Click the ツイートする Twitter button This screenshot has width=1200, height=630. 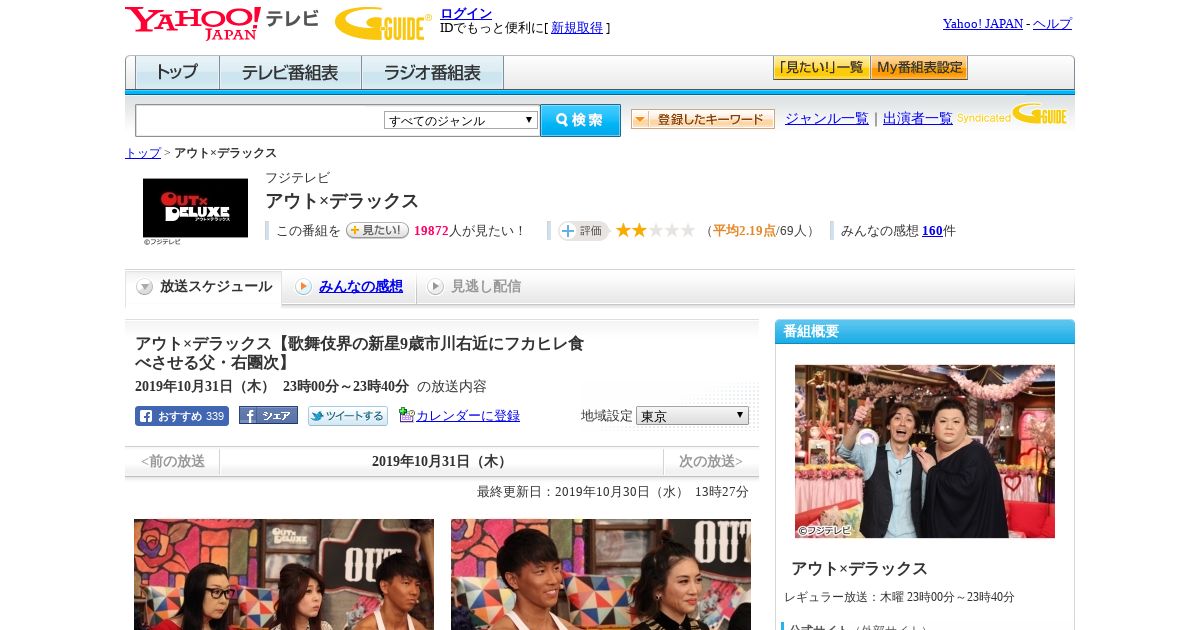pyautogui.click(x=348, y=416)
